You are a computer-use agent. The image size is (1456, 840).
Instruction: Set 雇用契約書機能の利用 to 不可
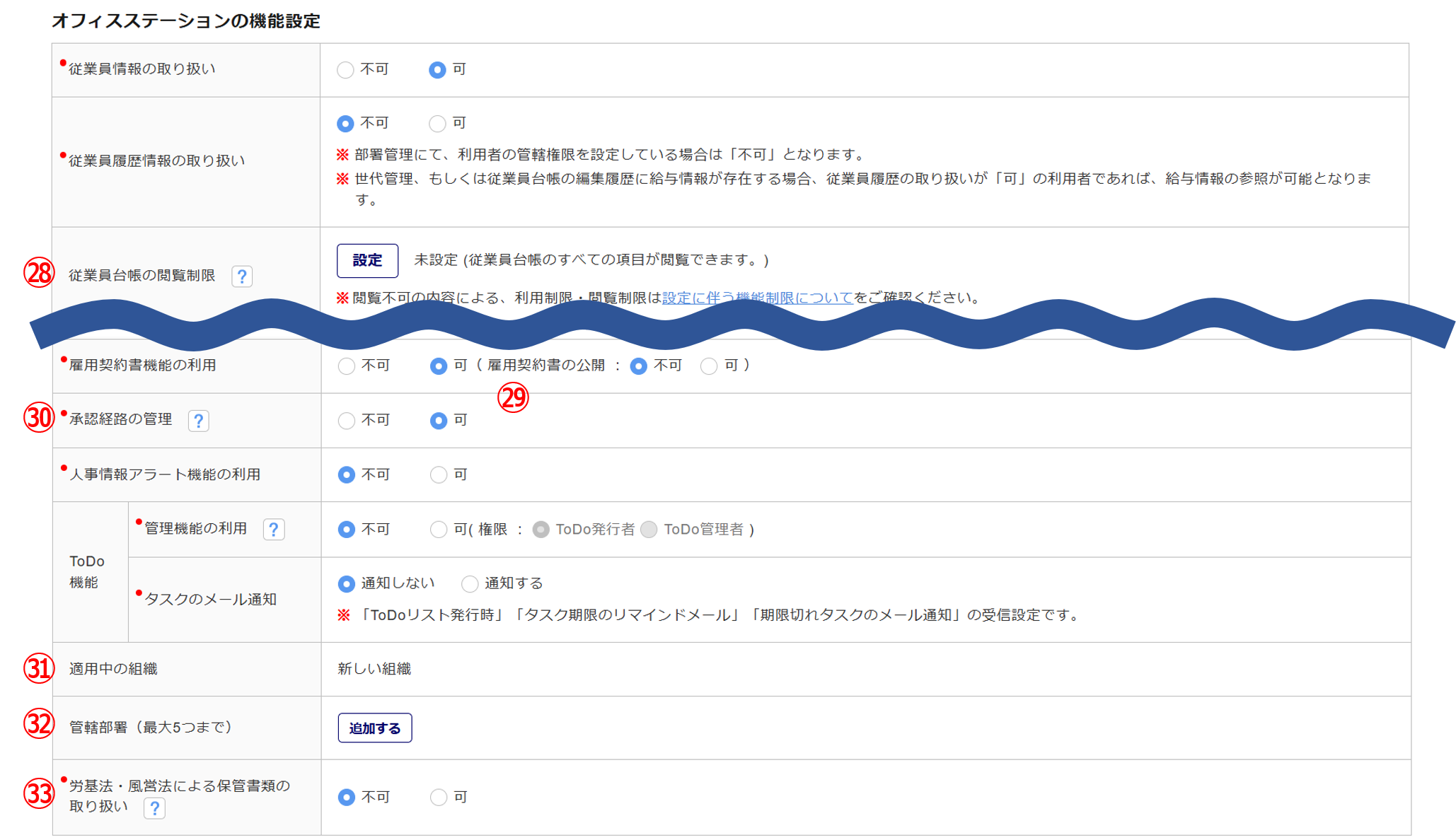[347, 366]
